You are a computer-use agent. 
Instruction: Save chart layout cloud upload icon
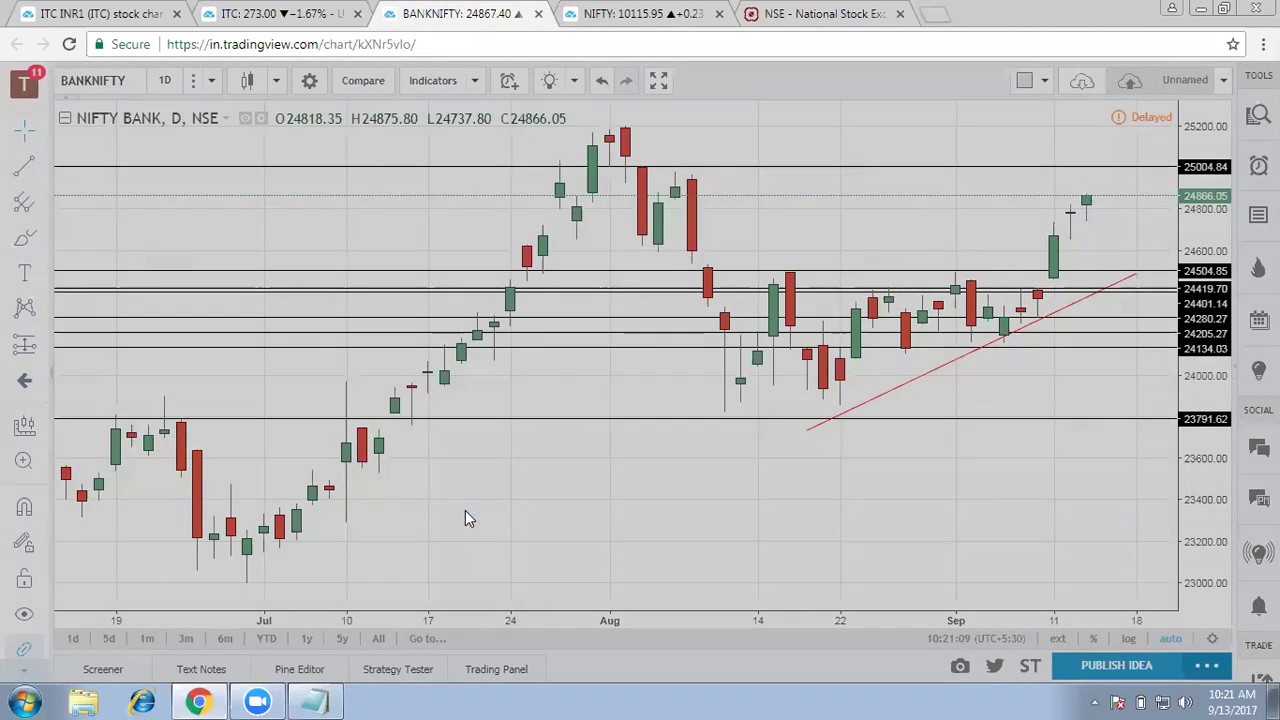1130,81
